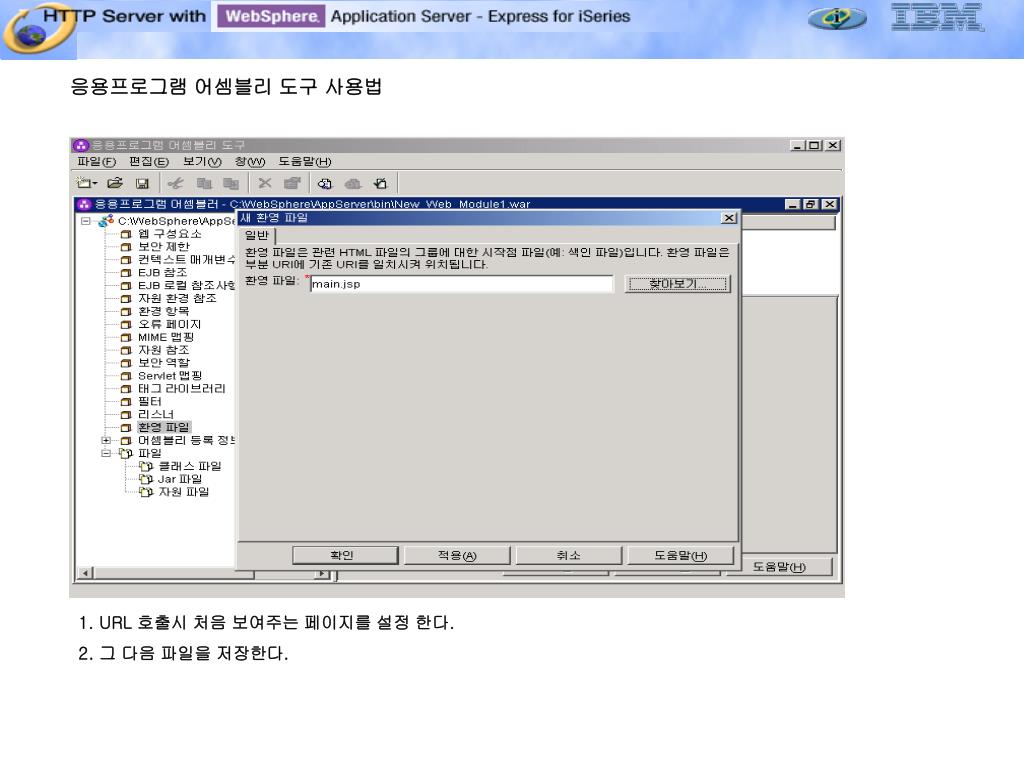Click the file icon beside 클래스 파일

pyautogui.click(x=146, y=466)
